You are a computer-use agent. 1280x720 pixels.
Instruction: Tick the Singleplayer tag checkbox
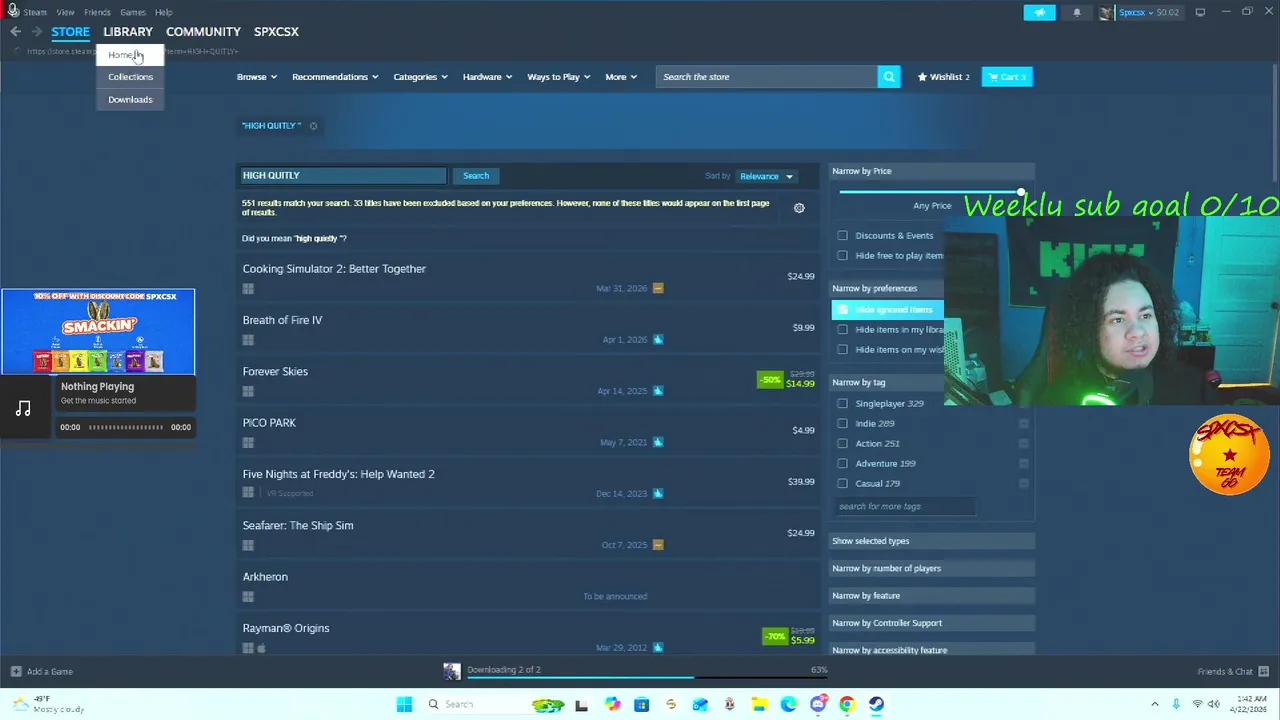[x=842, y=404]
